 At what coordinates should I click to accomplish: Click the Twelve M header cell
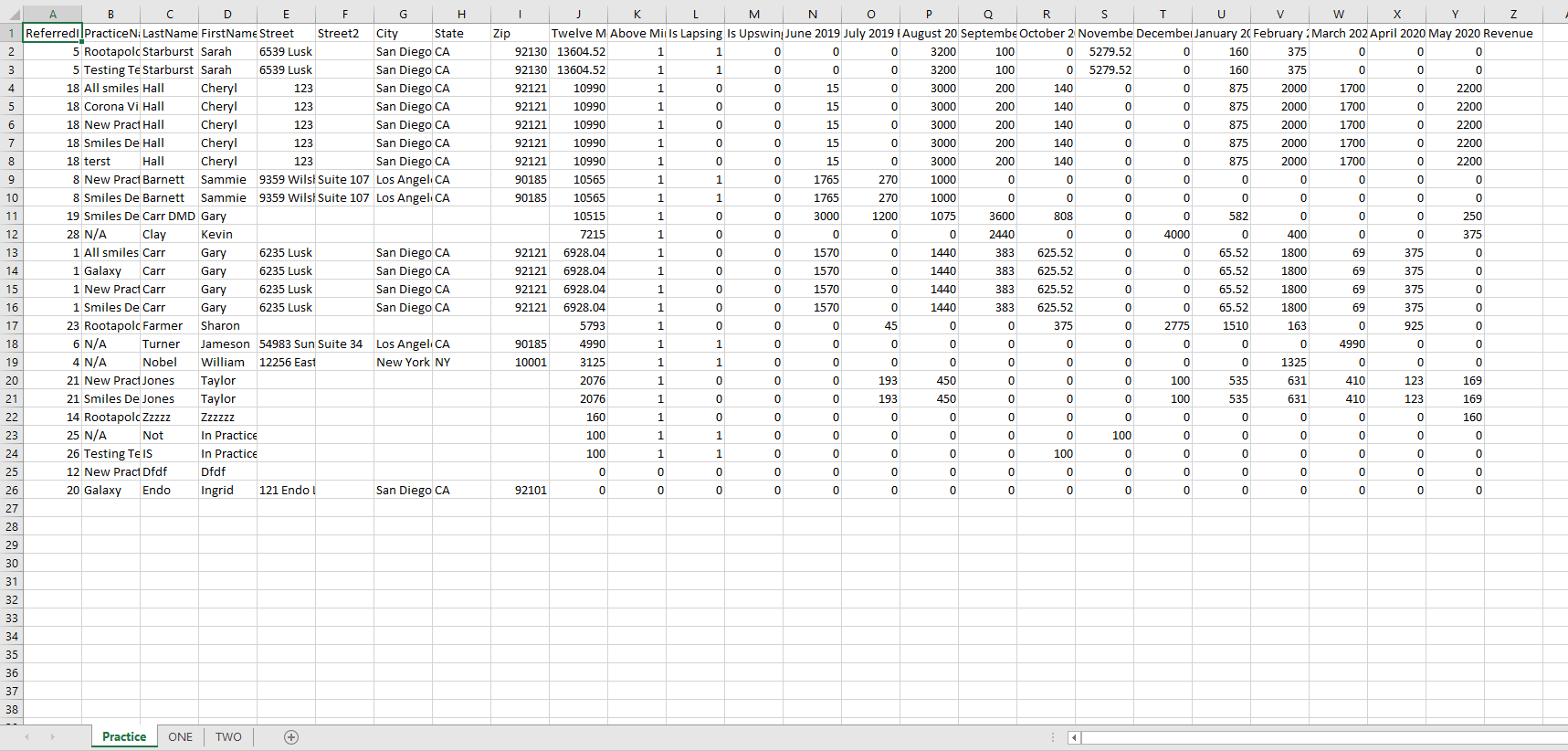pos(578,33)
